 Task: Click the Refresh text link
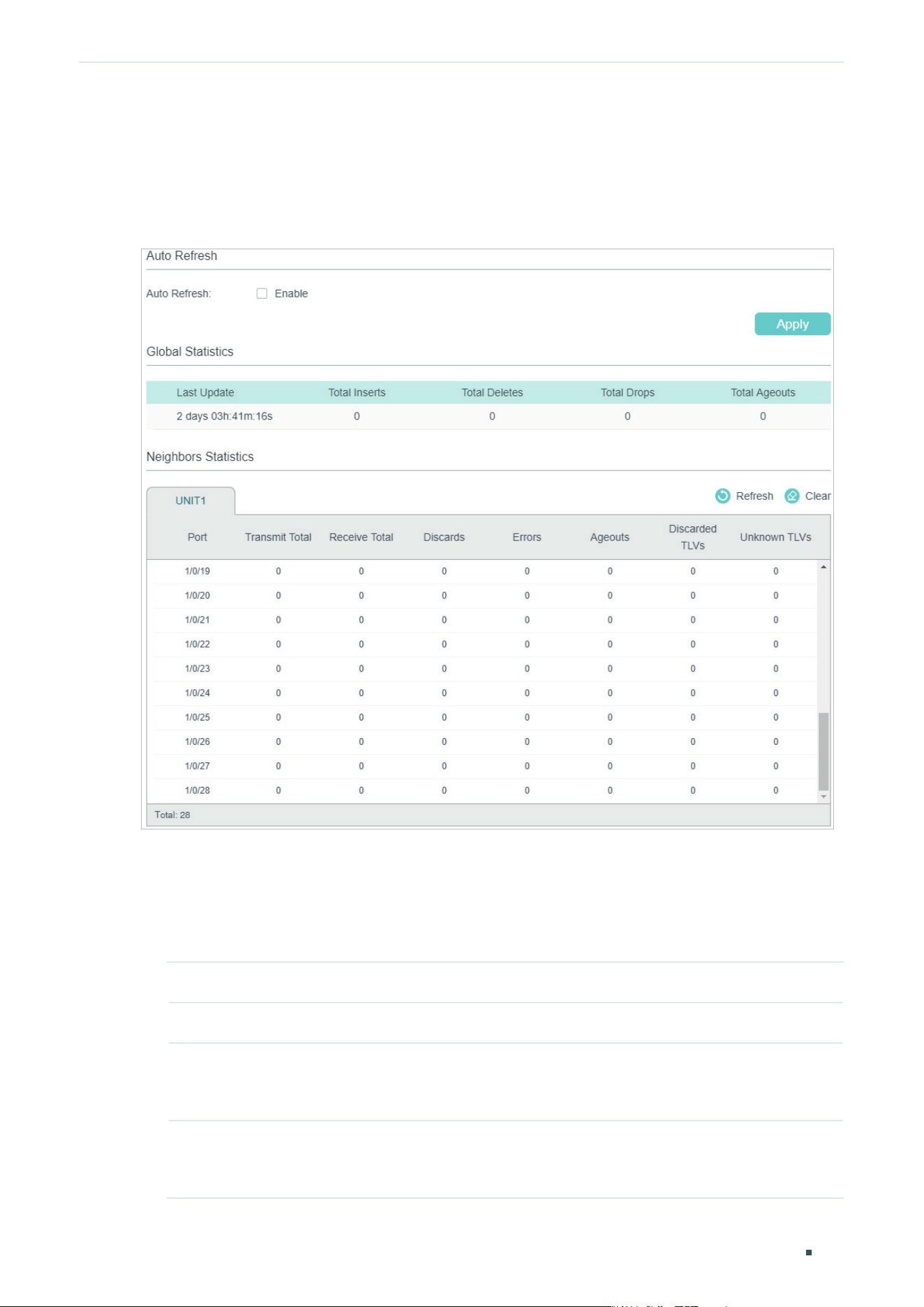(x=754, y=496)
